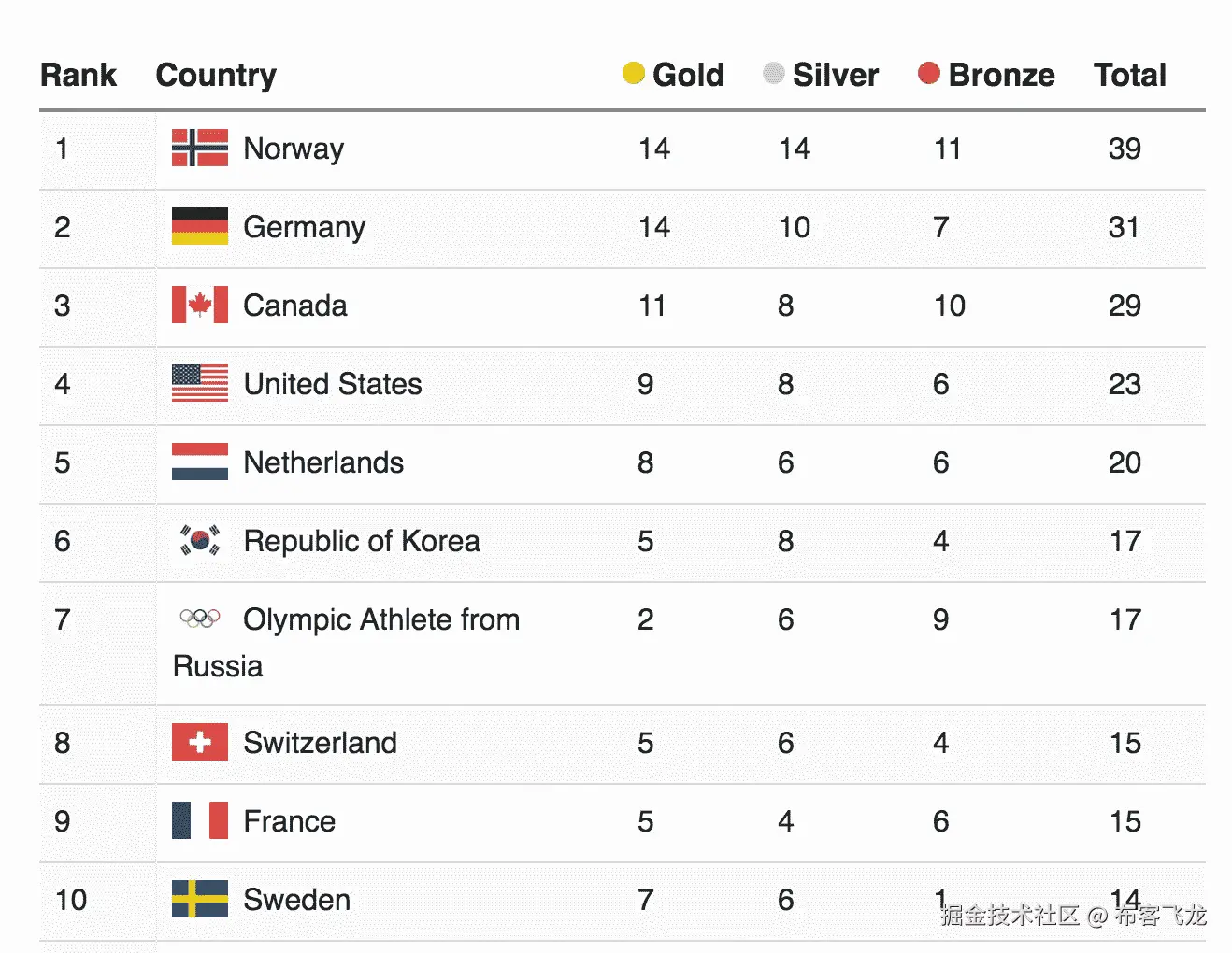1232x953 pixels.
Task: Click the Norway flag icon
Action: tap(199, 149)
